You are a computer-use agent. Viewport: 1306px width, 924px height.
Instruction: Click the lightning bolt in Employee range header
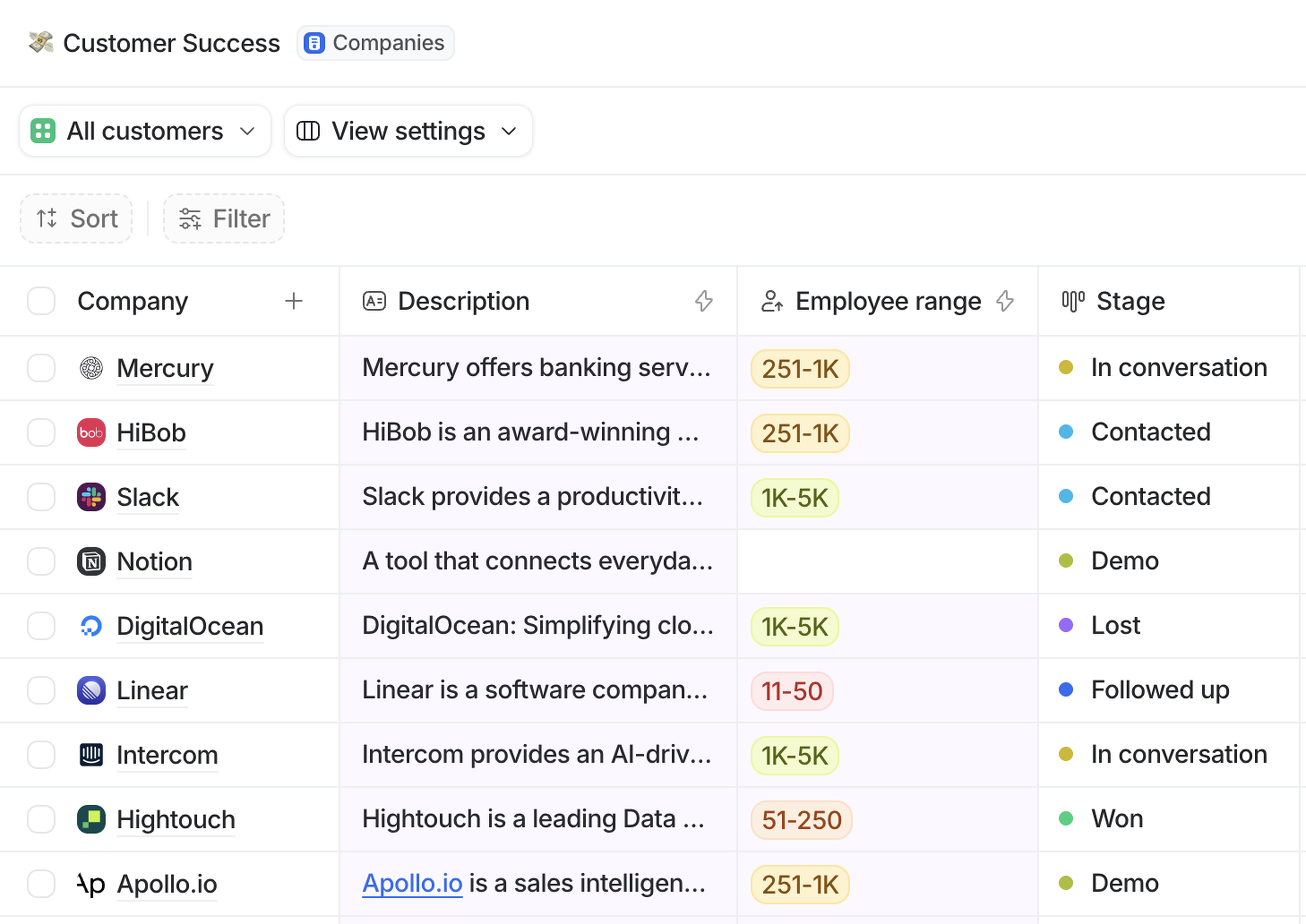click(x=1005, y=301)
